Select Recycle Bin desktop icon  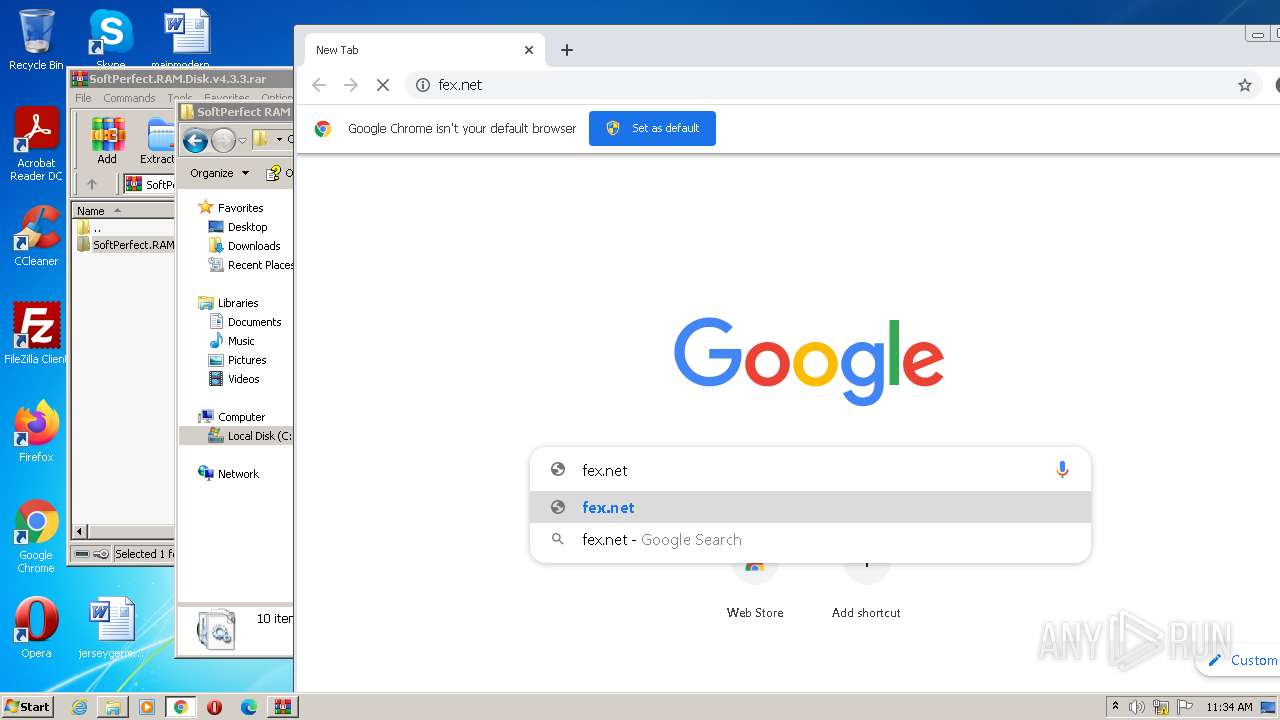pyautogui.click(x=36, y=40)
